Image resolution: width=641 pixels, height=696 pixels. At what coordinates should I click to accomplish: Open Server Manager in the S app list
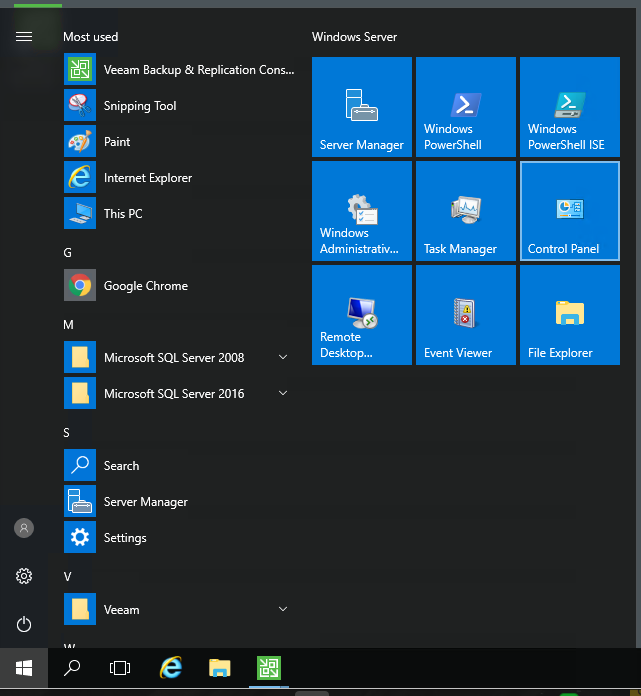tap(179, 501)
